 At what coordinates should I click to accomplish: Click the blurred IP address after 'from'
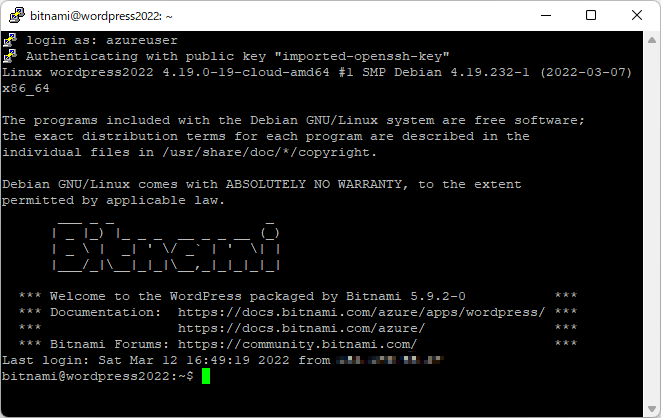[x=390, y=360]
